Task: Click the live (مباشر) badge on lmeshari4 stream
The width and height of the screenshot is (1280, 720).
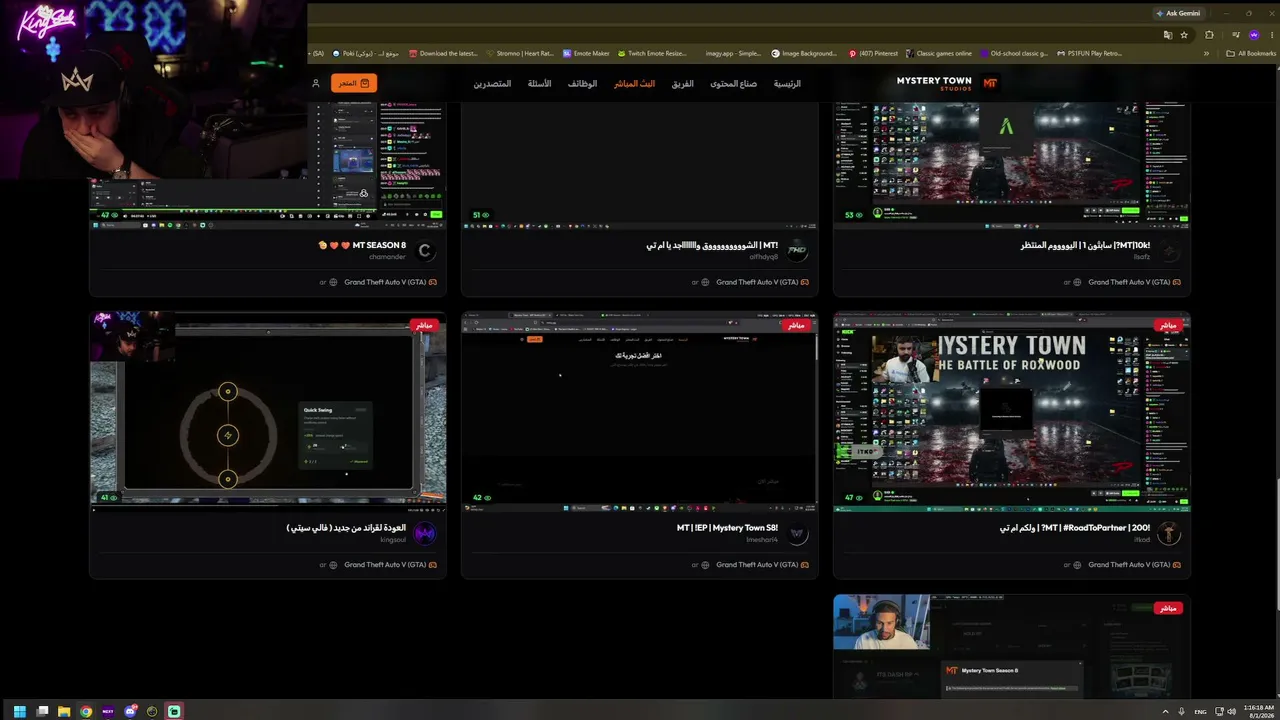Action: (x=796, y=325)
